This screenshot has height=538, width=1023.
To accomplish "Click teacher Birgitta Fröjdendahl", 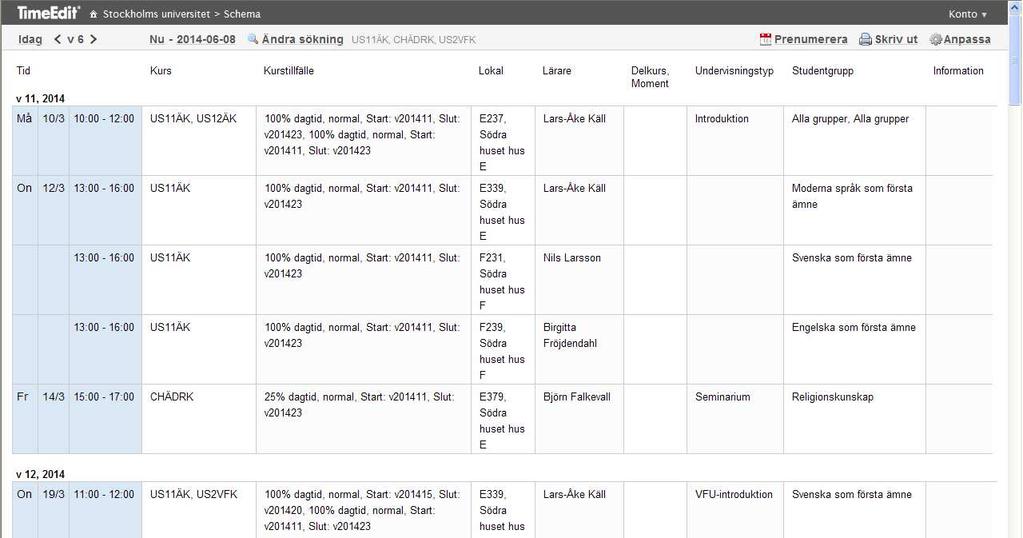I will point(570,335).
